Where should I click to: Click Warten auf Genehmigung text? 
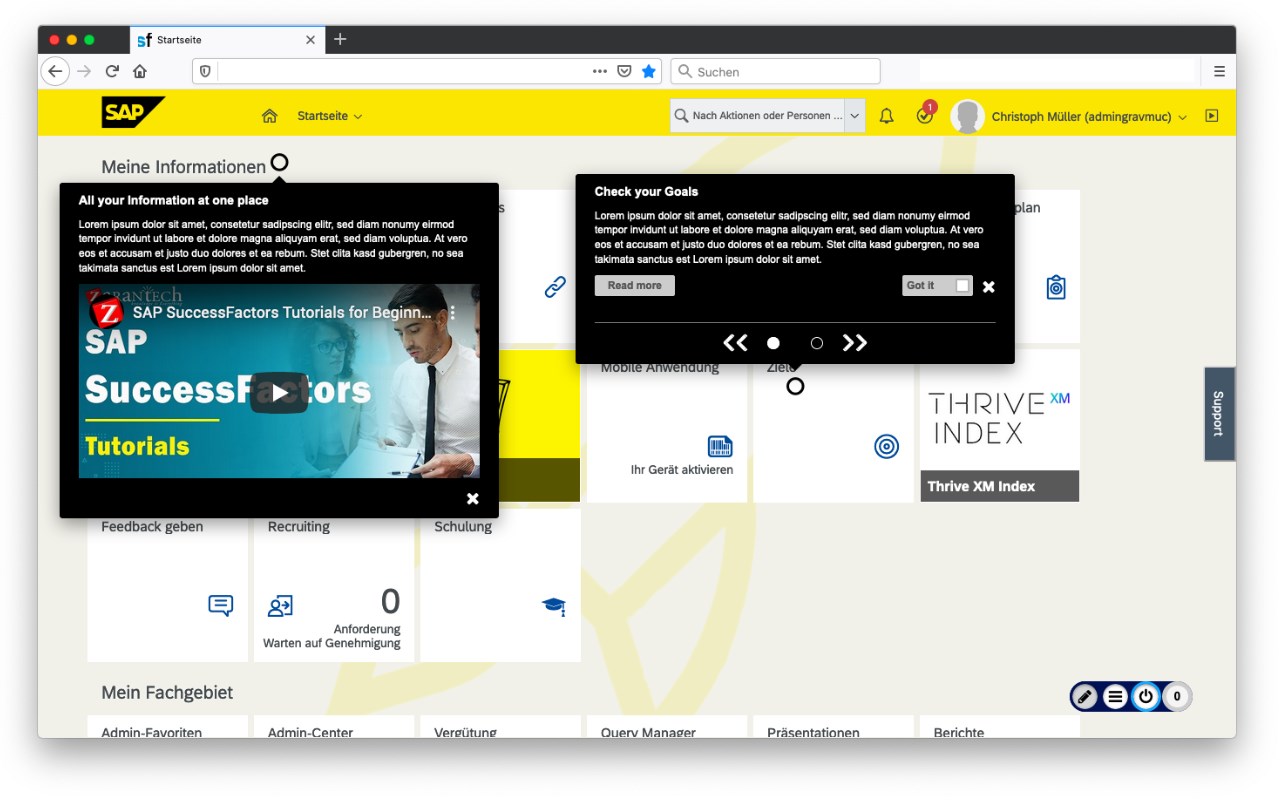click(x=332, y=643)
